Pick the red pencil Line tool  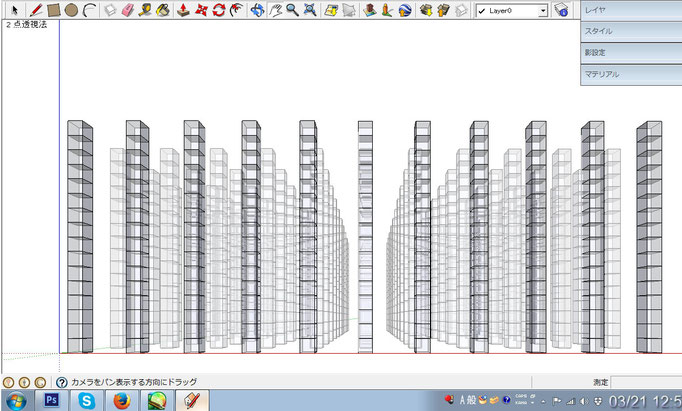tap(36, 10)
